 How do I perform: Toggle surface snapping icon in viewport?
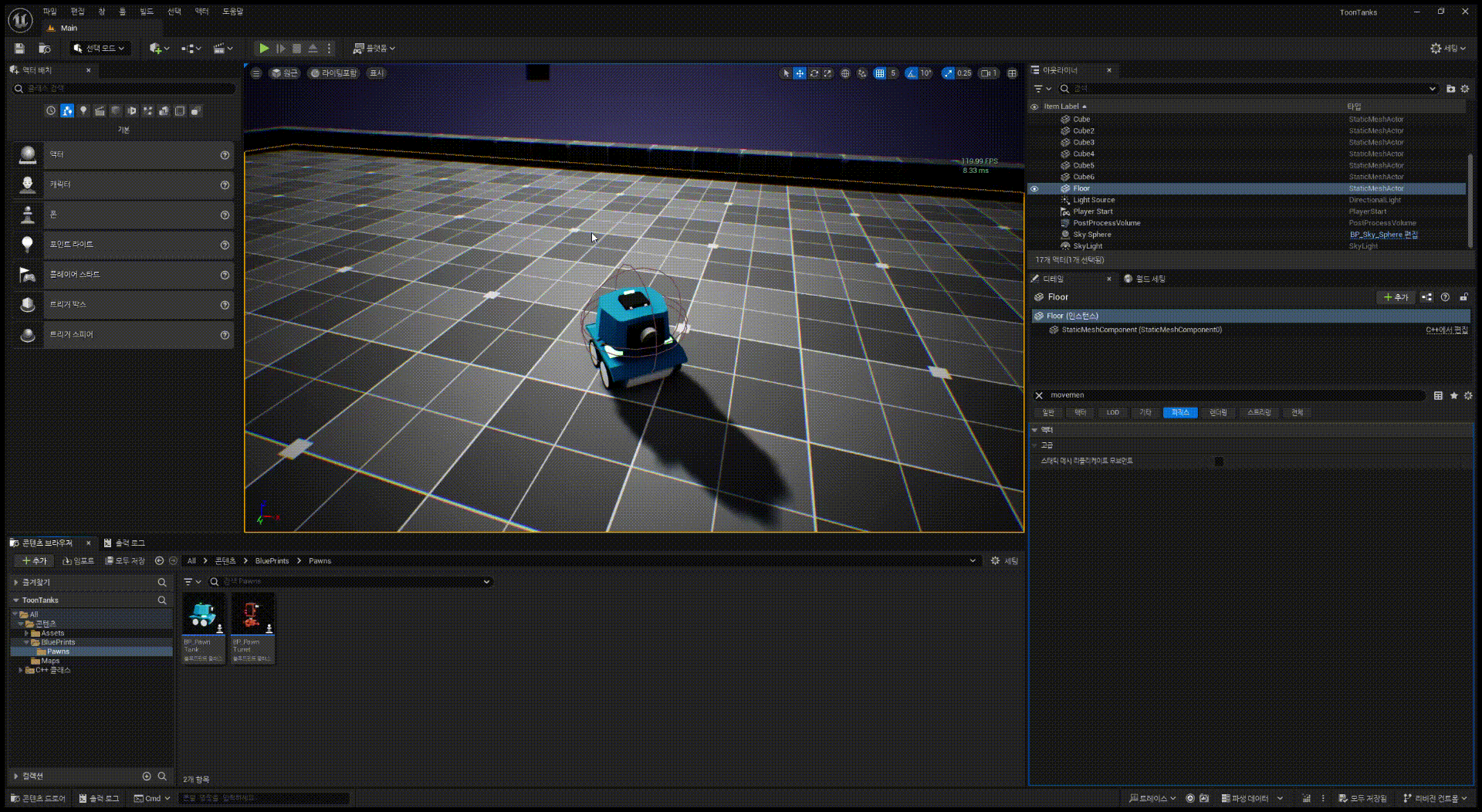click(862, 73)
